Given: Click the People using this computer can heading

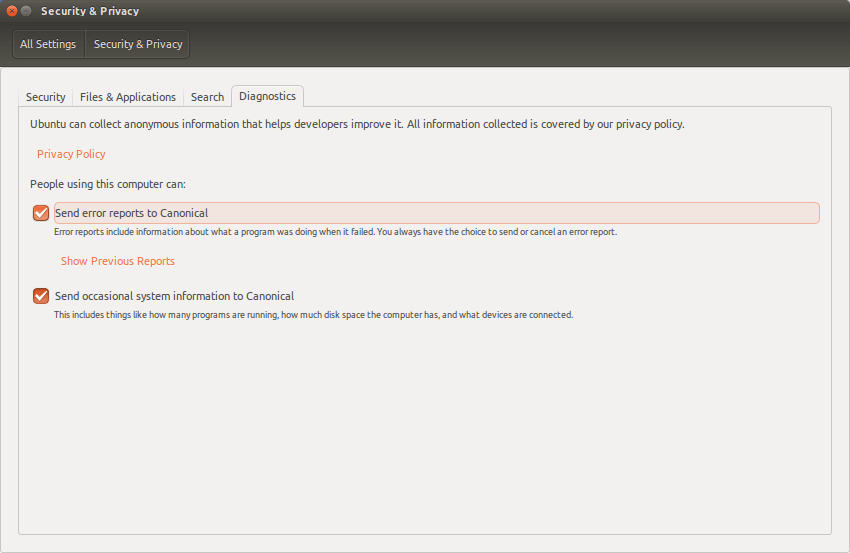Looking at the screenshot, I should [x=108, y=184].
